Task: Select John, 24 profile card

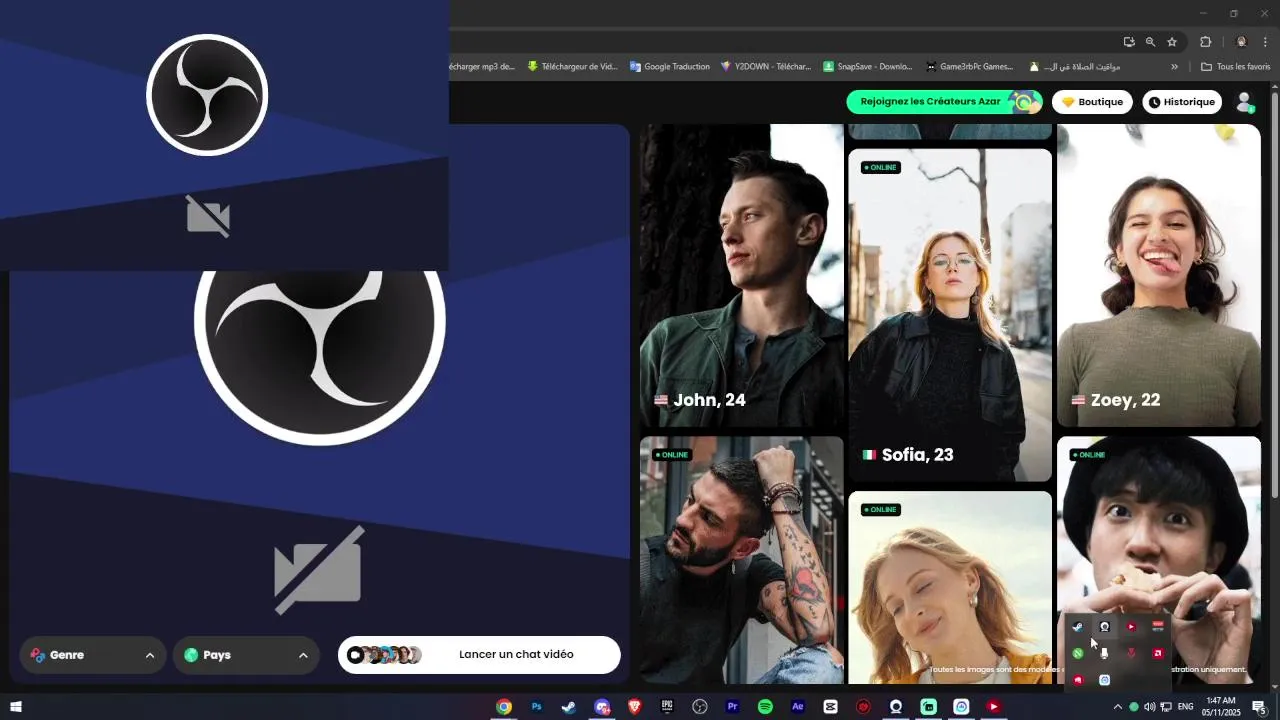Action: pos(741,276)
